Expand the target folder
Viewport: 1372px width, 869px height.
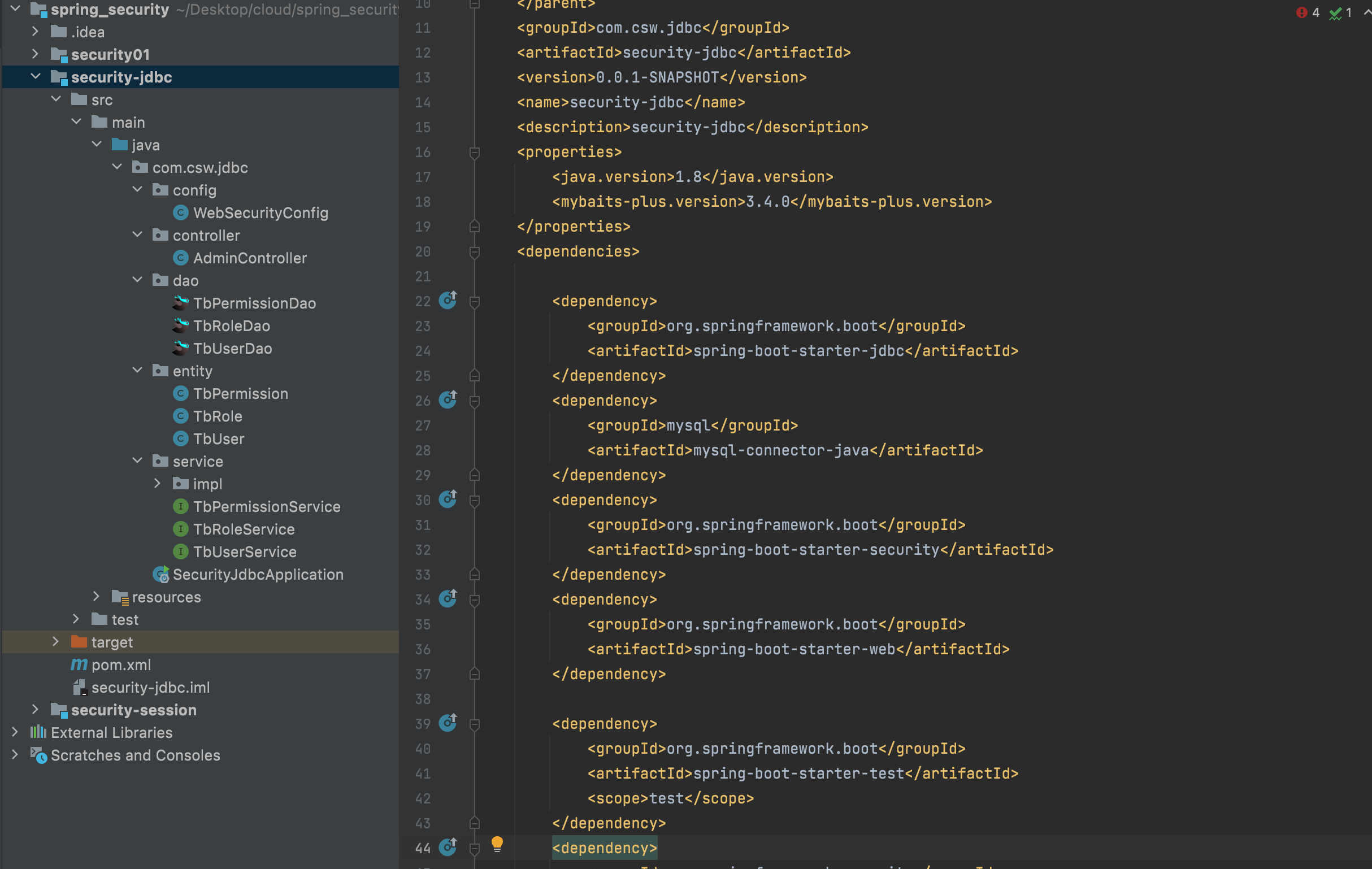point(55,642)
